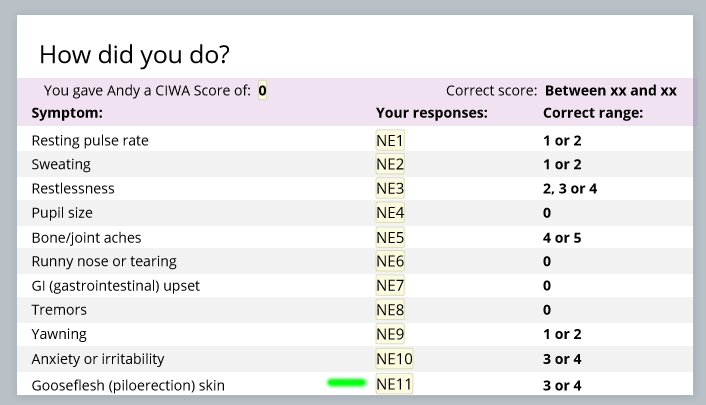The height and width of the screenshot is (405, 706).
Task: Select NE6 response for Runny nose or tearing
Action: [x=389, y=261]
